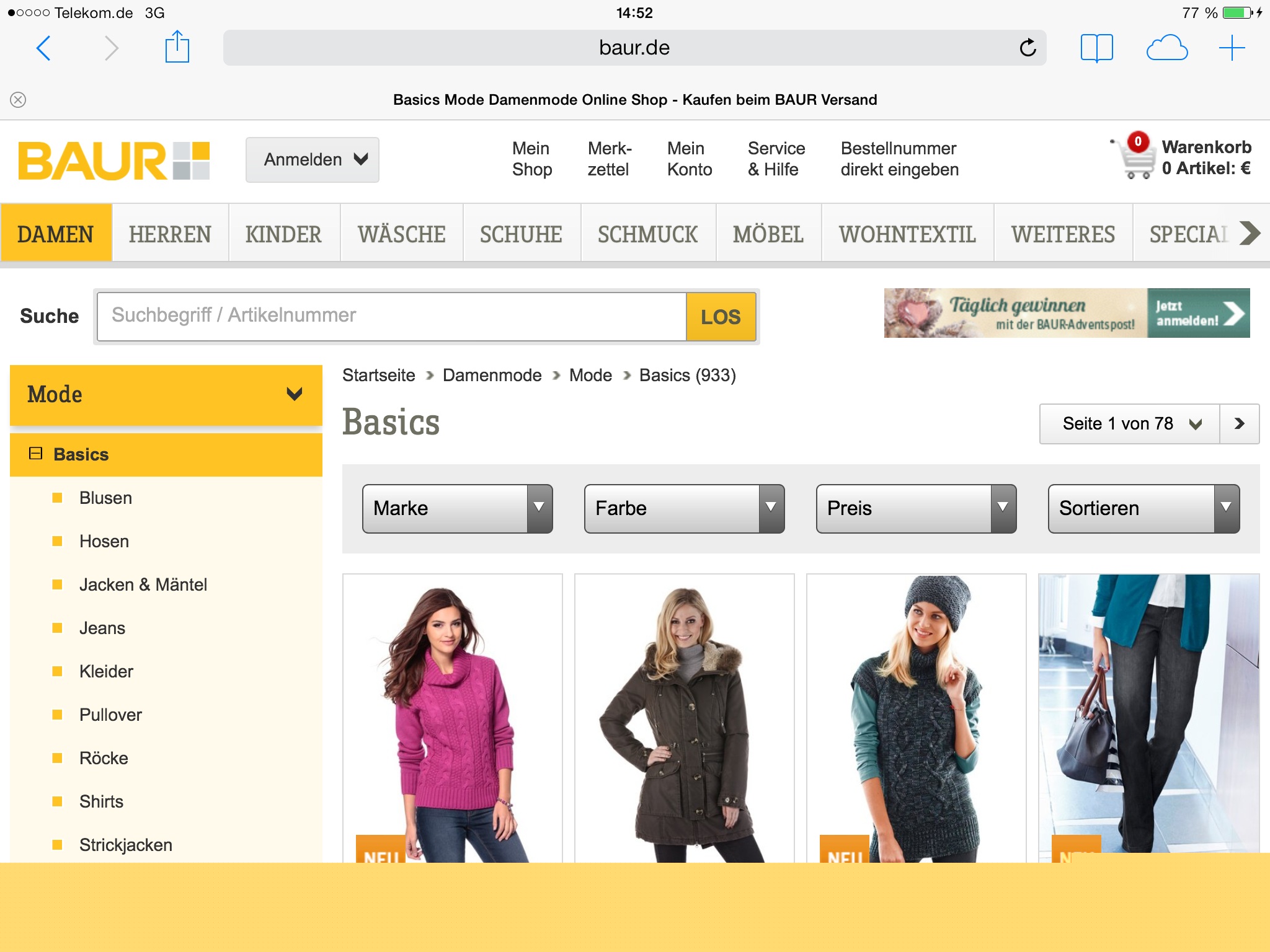Open the Täglich gewinnen Adventspost banner
Image resolution: width=1270 pixels, height=952 pixels.
(1067, 313)
